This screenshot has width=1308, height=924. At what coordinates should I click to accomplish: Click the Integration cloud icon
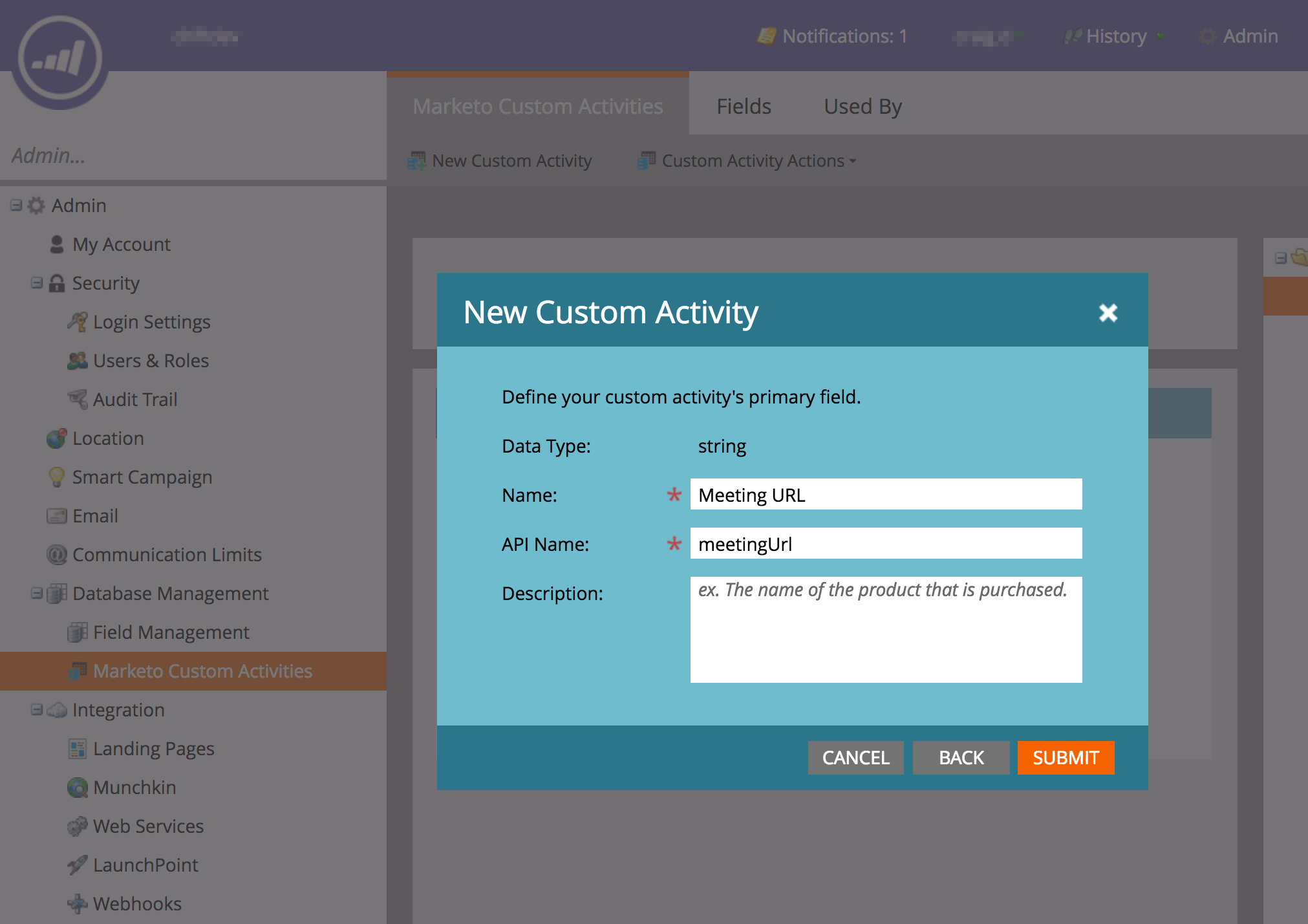pos(57,710)
